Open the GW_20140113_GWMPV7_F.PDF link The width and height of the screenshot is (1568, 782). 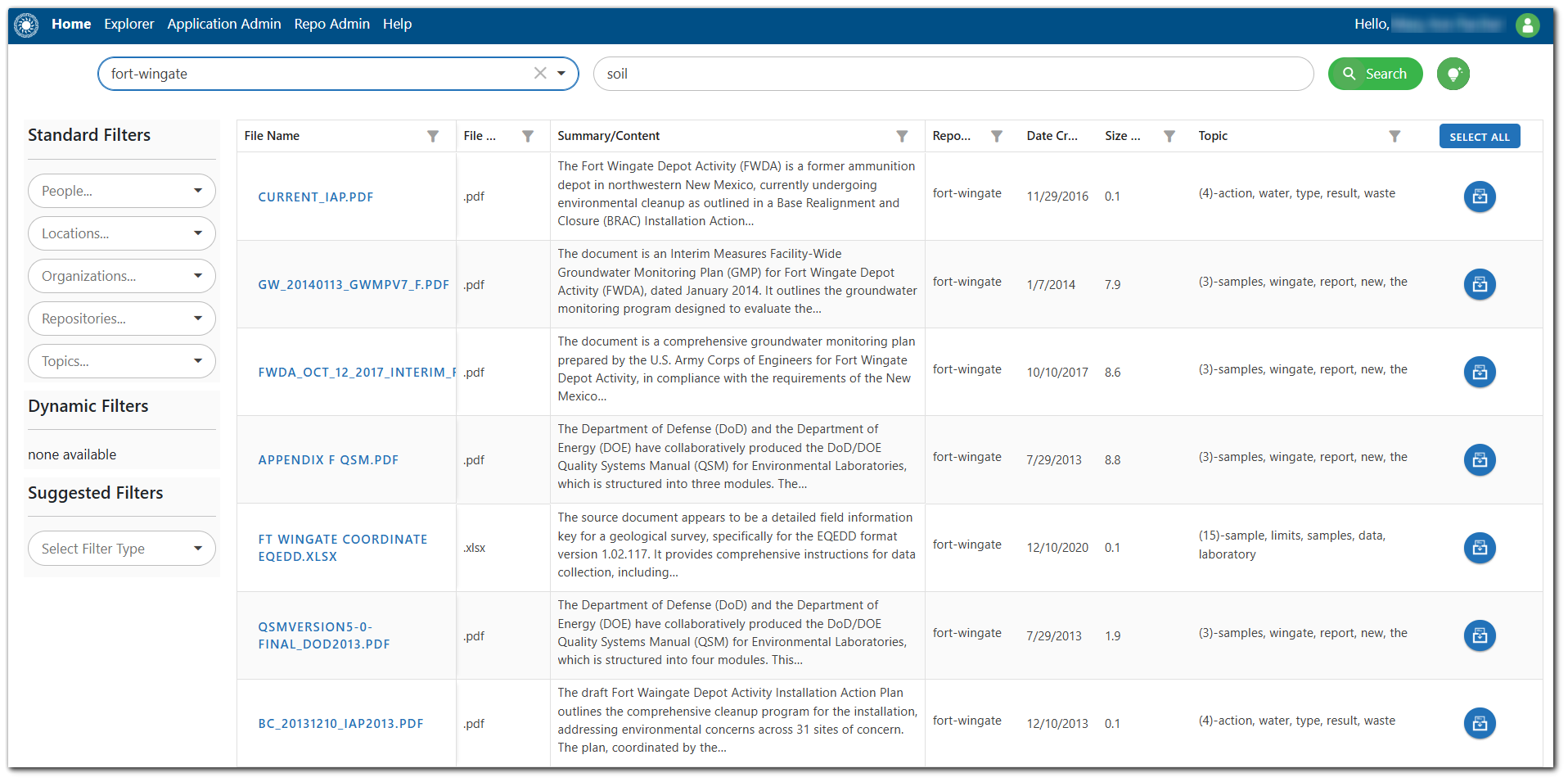click(354, 285)
